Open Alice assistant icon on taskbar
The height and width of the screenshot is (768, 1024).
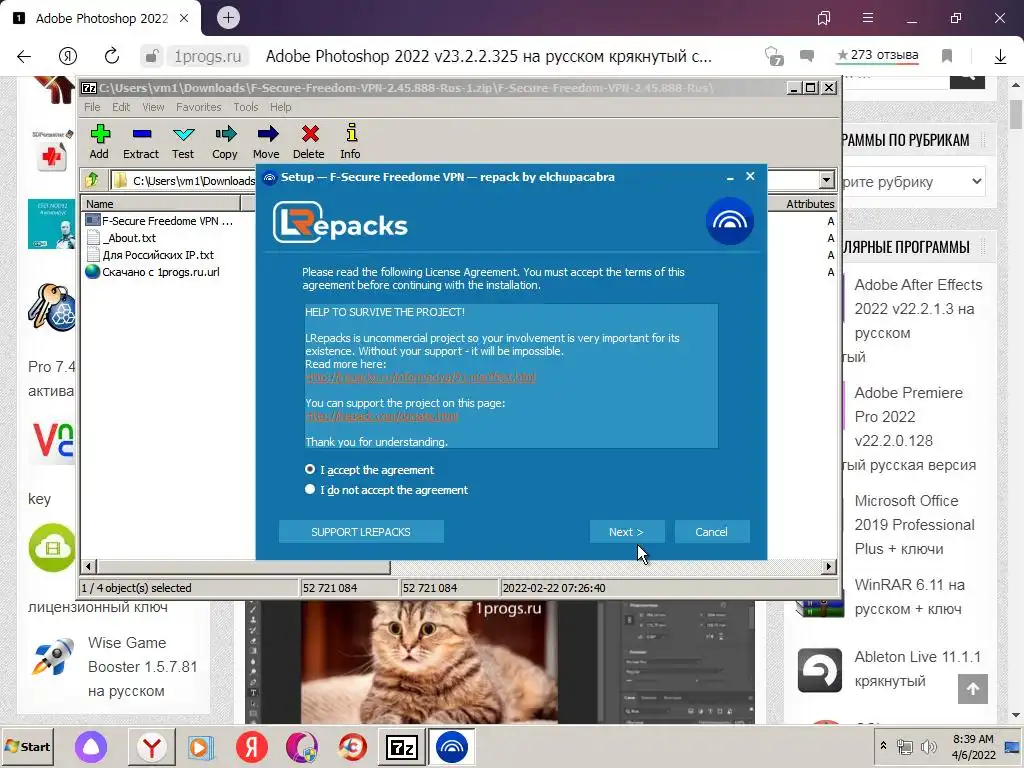(x=91, y=746)
